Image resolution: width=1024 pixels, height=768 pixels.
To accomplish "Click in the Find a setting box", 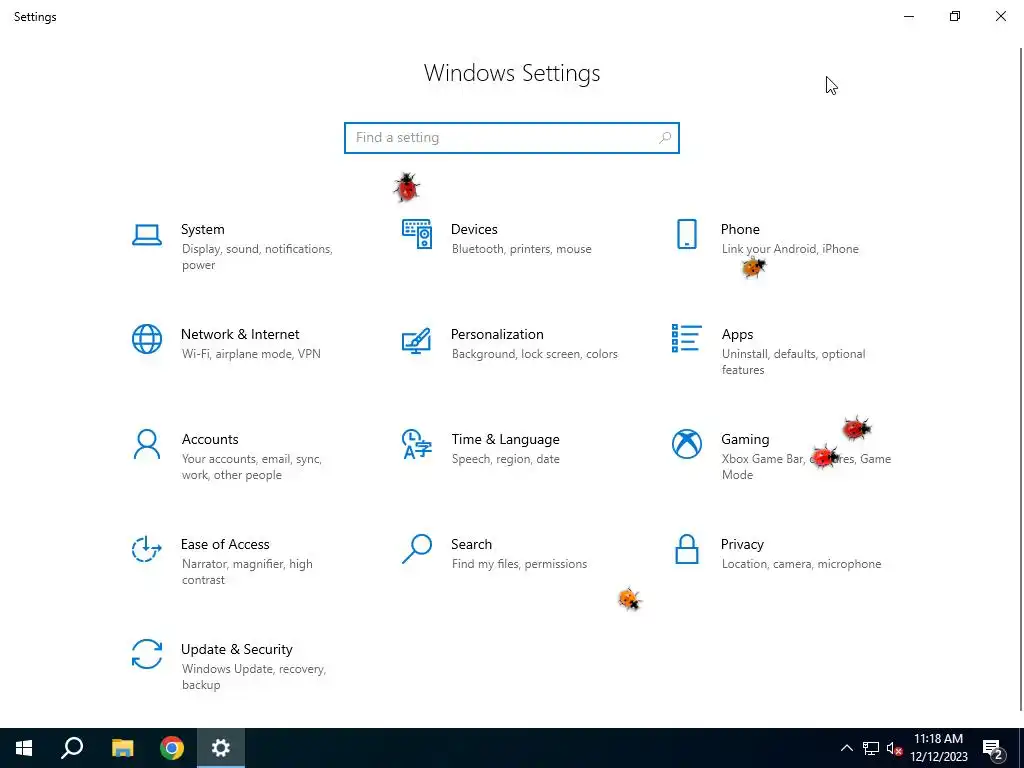I will (512, 138).
